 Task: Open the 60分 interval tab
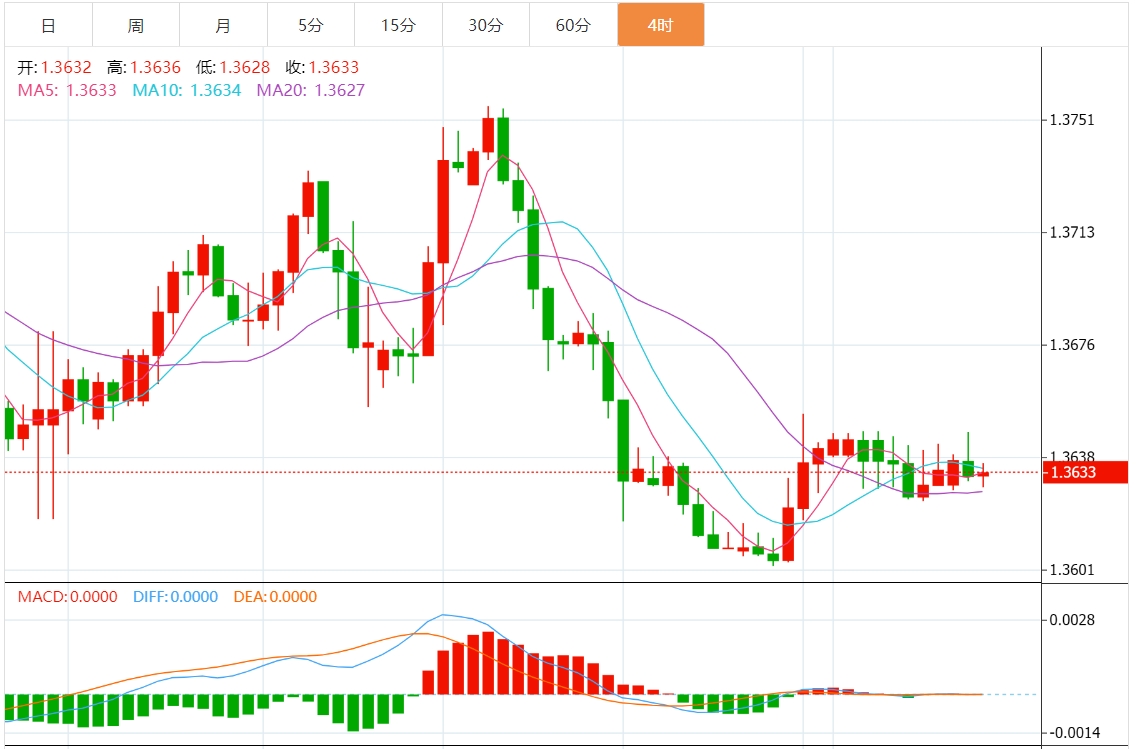(x=573, y=25)
